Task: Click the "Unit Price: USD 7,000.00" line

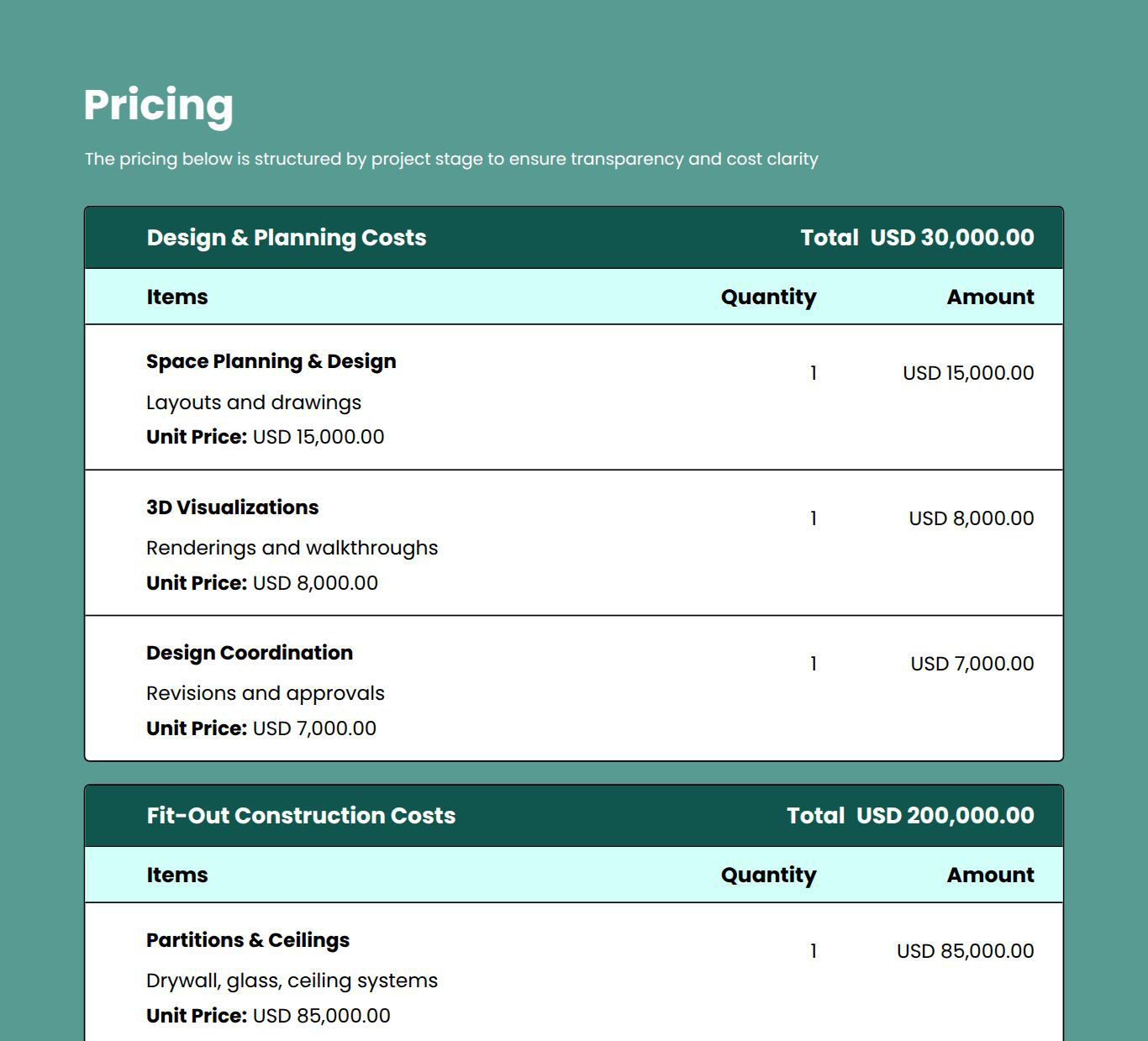Action: pos(261,728)
